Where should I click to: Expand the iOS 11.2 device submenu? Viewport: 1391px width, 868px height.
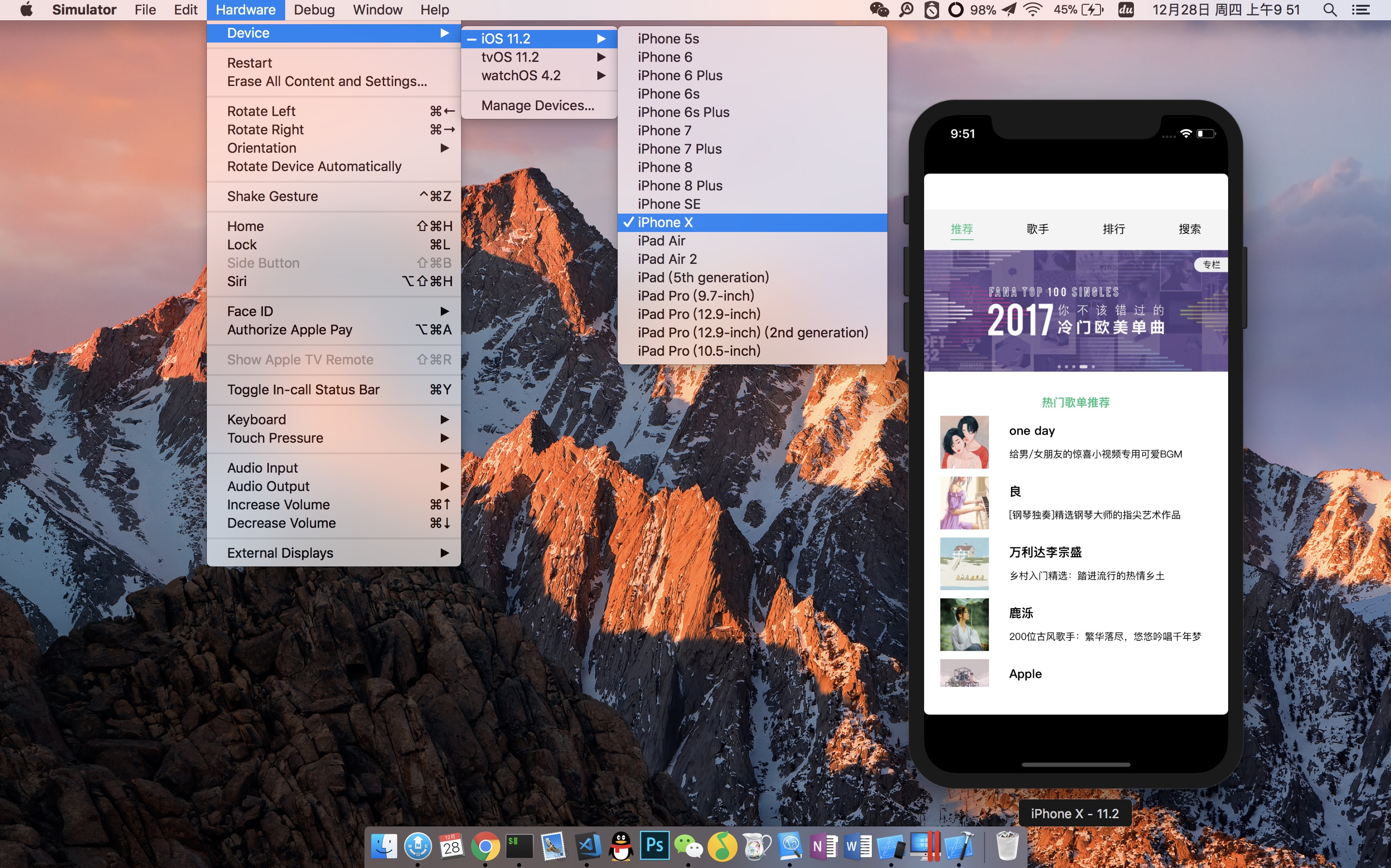[538, 39]
